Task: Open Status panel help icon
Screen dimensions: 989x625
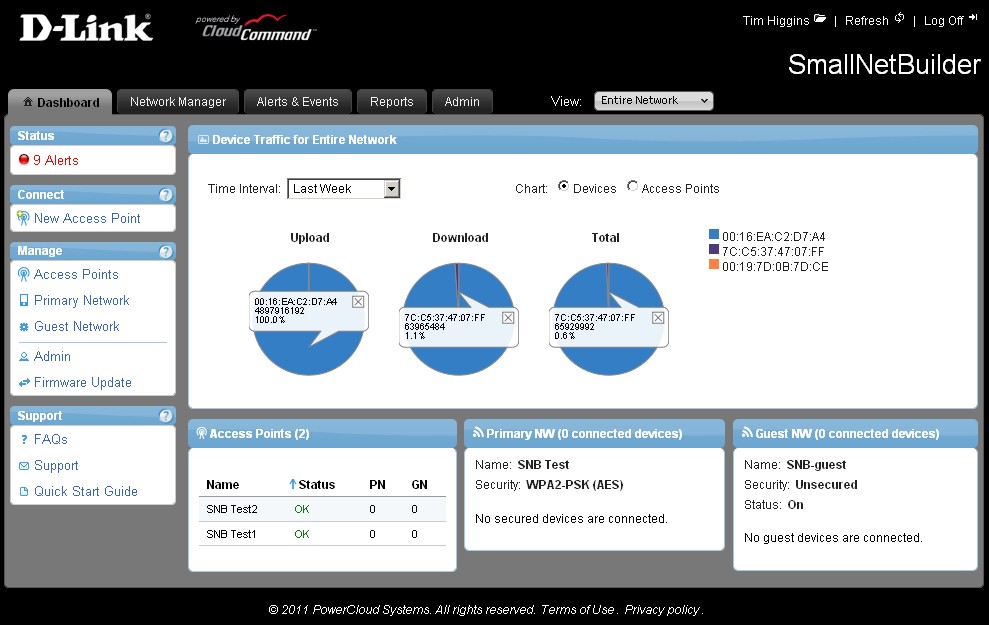Action: 165,136
